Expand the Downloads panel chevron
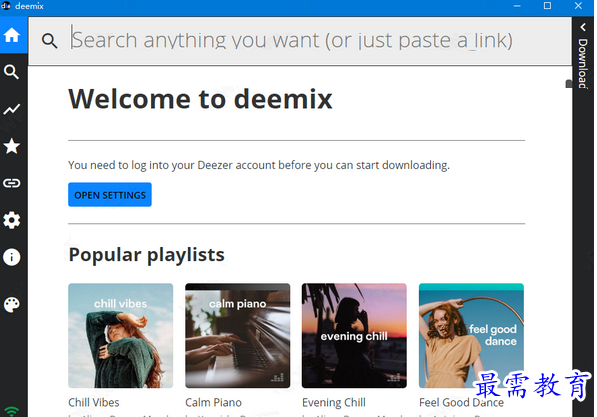The height and width of the screenshot is (417, 597). [x=583, y=27]
